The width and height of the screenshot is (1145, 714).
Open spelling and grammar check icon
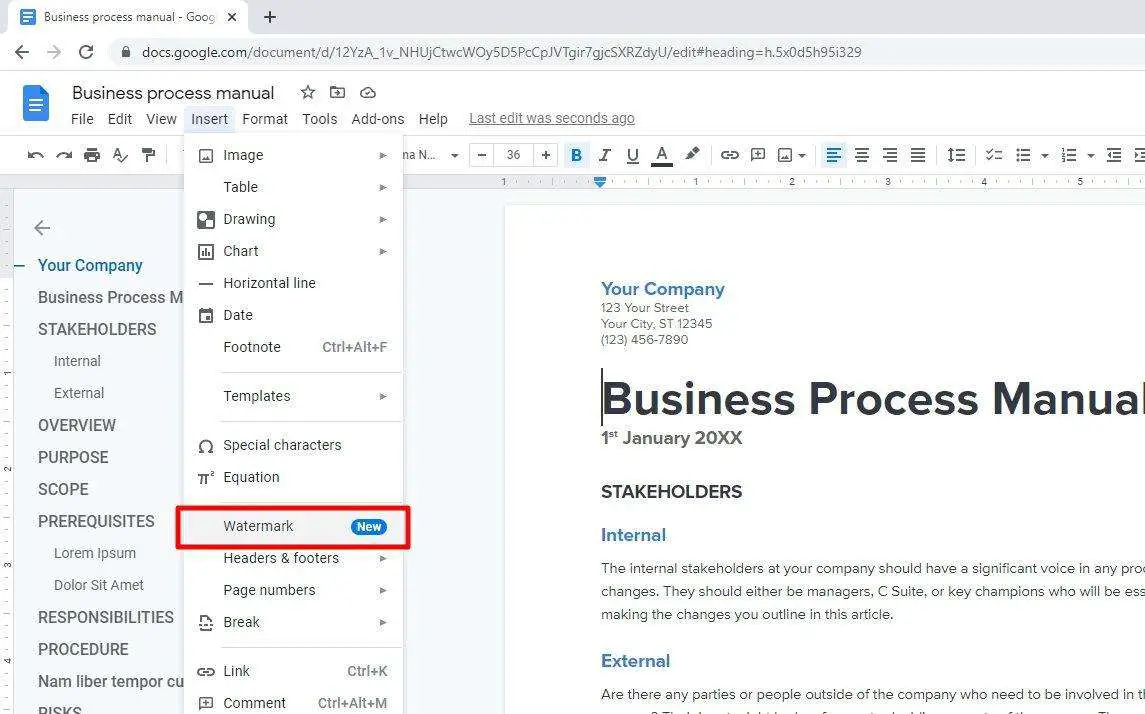point(117,155)
